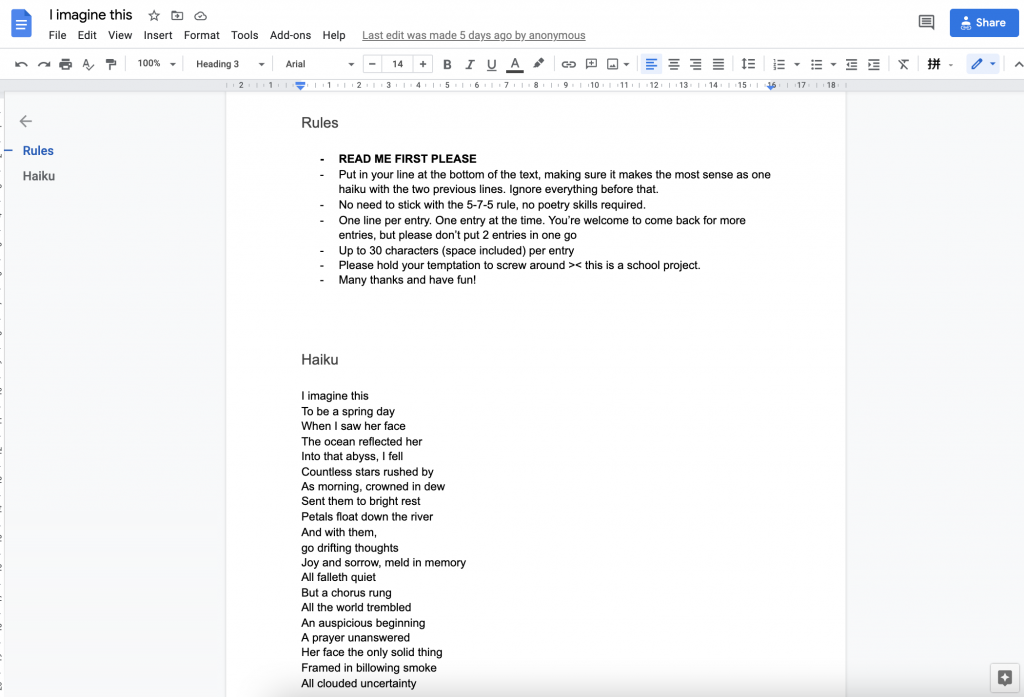Select justify alignment
This screenshot has width=1024, height=697.
pos(718,64)
